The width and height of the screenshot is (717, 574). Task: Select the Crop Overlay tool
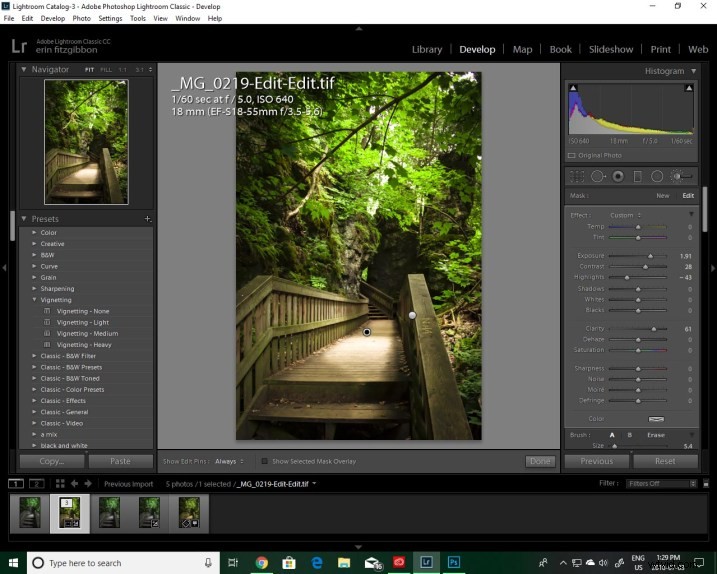click(577, 176)
